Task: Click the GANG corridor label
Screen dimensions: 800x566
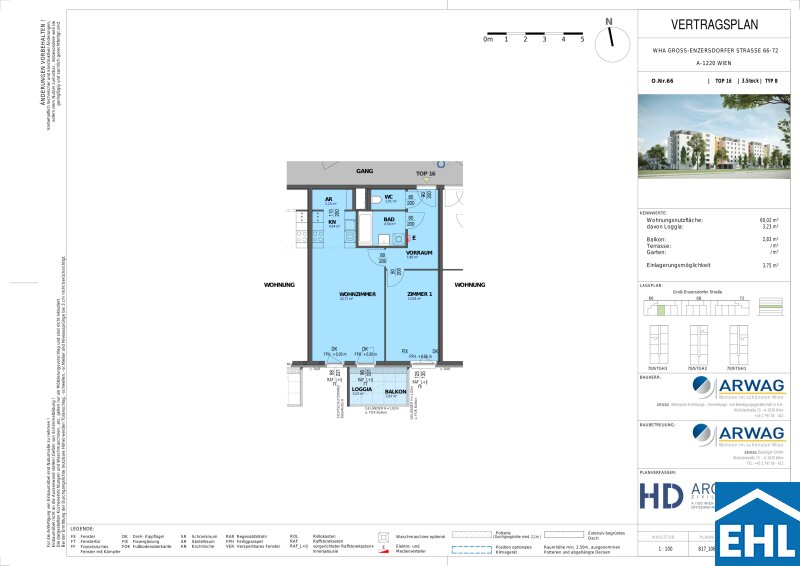Action: point(364,171)
